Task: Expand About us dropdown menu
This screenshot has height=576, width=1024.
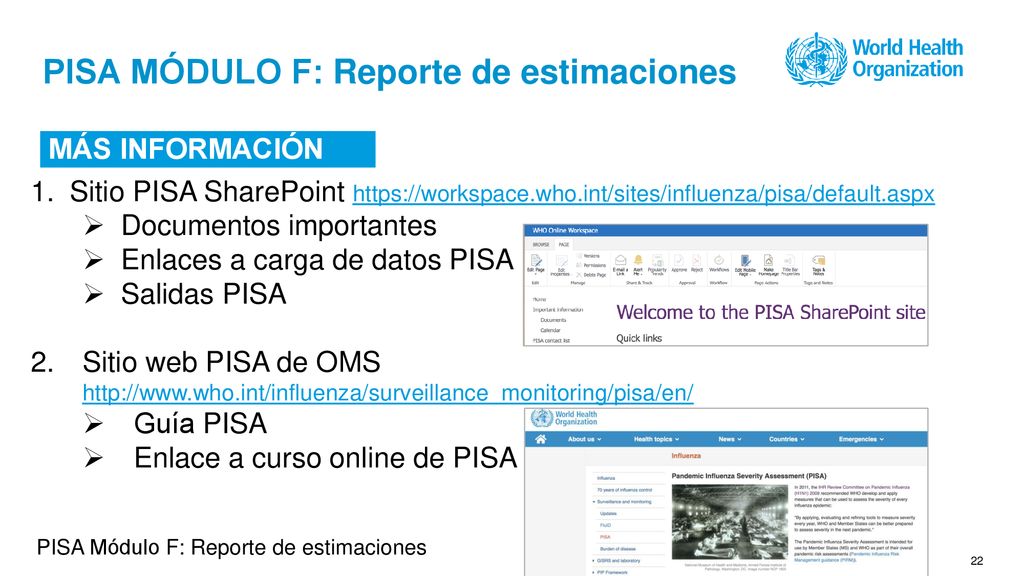Action: point(584,439)
